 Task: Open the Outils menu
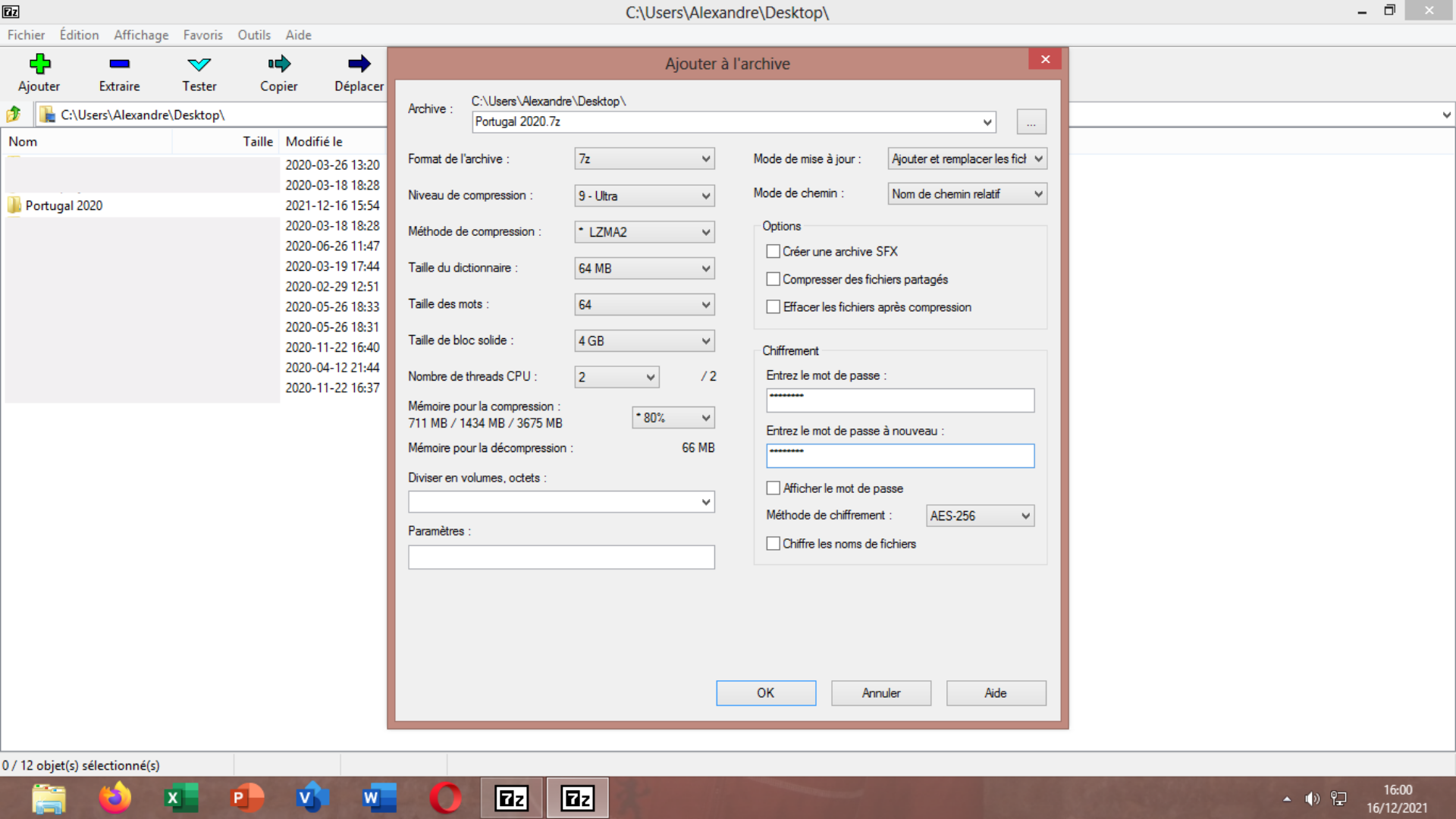[x=253, y=35]
